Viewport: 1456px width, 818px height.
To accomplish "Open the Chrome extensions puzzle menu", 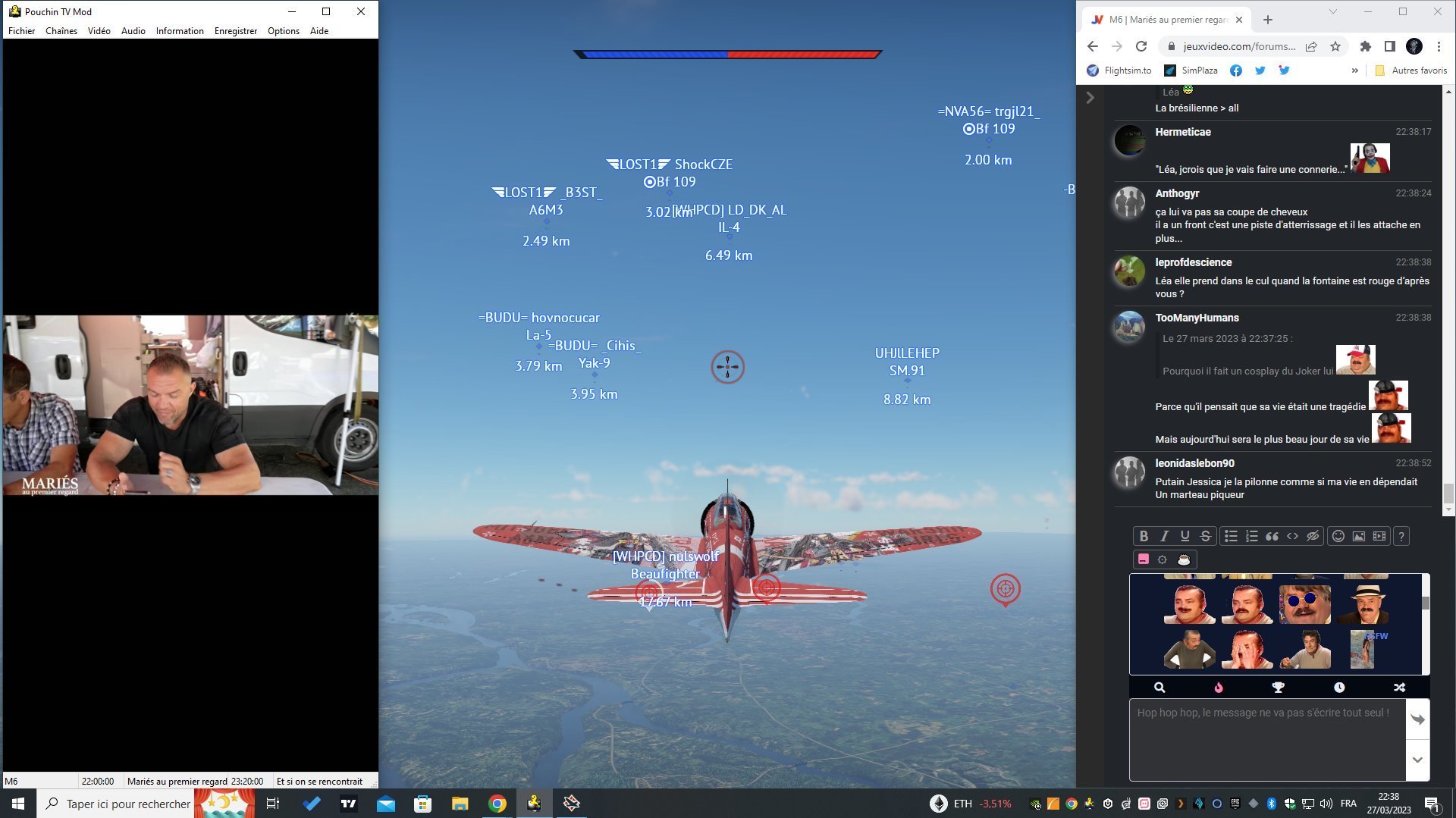I will 1365,46.
